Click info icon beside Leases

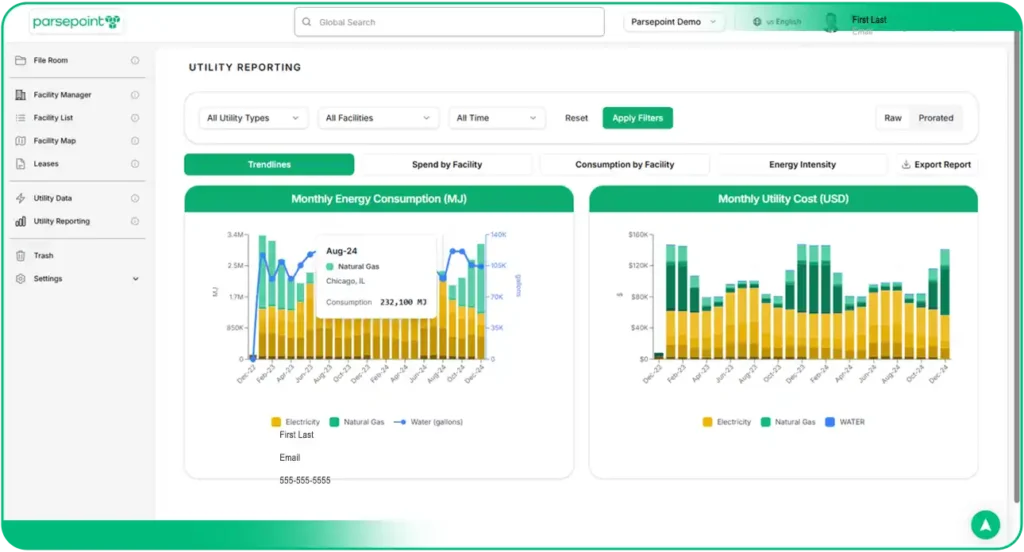[x=135, y=164]
